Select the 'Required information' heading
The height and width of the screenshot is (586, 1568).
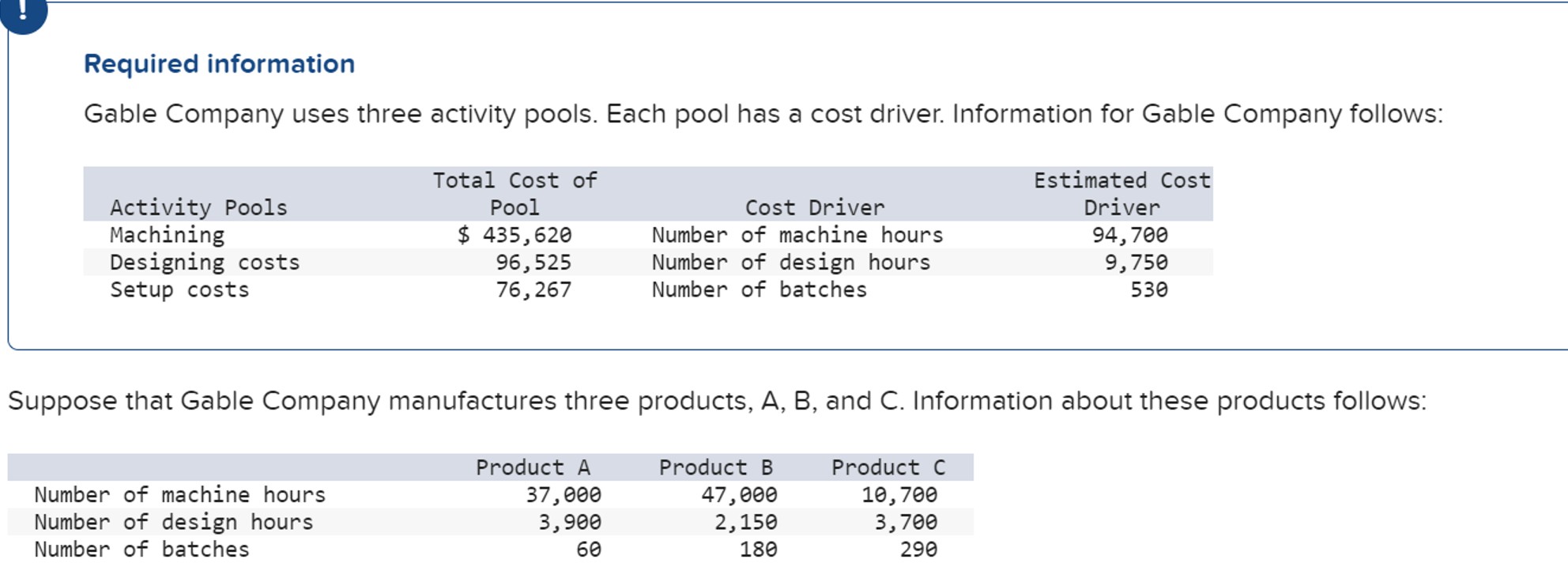point(219,63)
